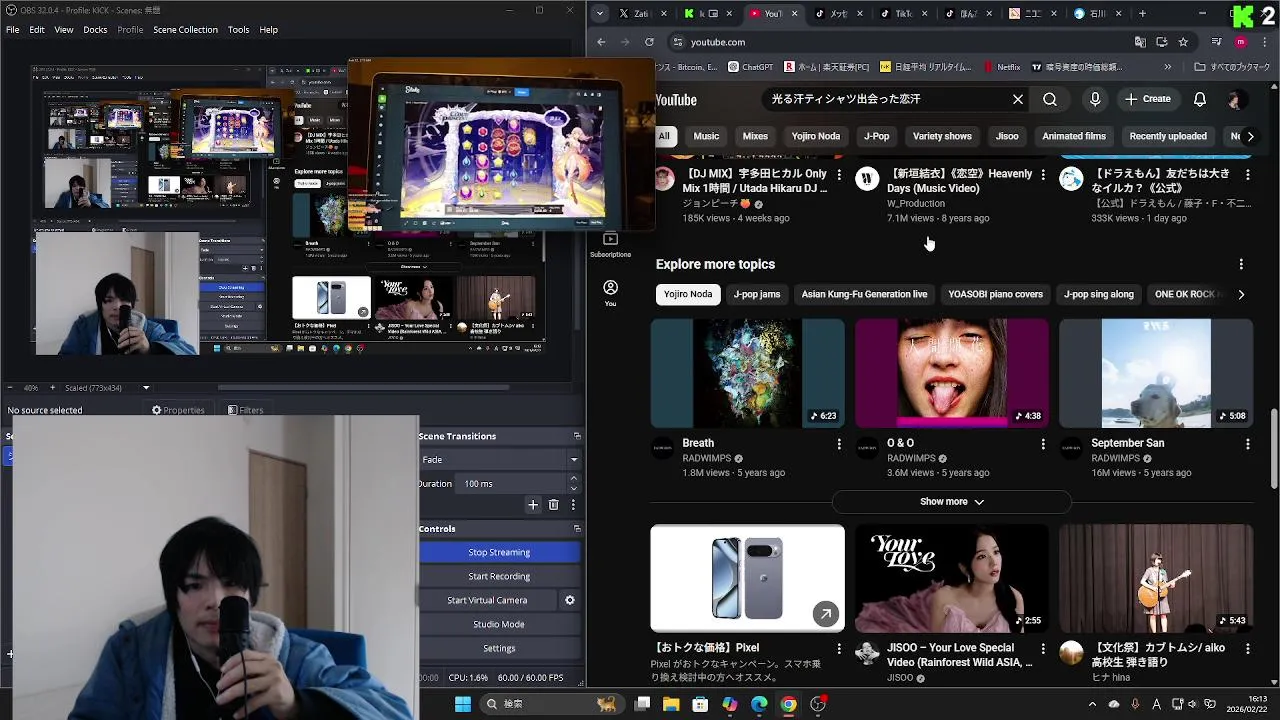This screenshot has width=1280, height=720.
Task: Select YOASOBI piano covers topic chip
Action: click(995, 294)
